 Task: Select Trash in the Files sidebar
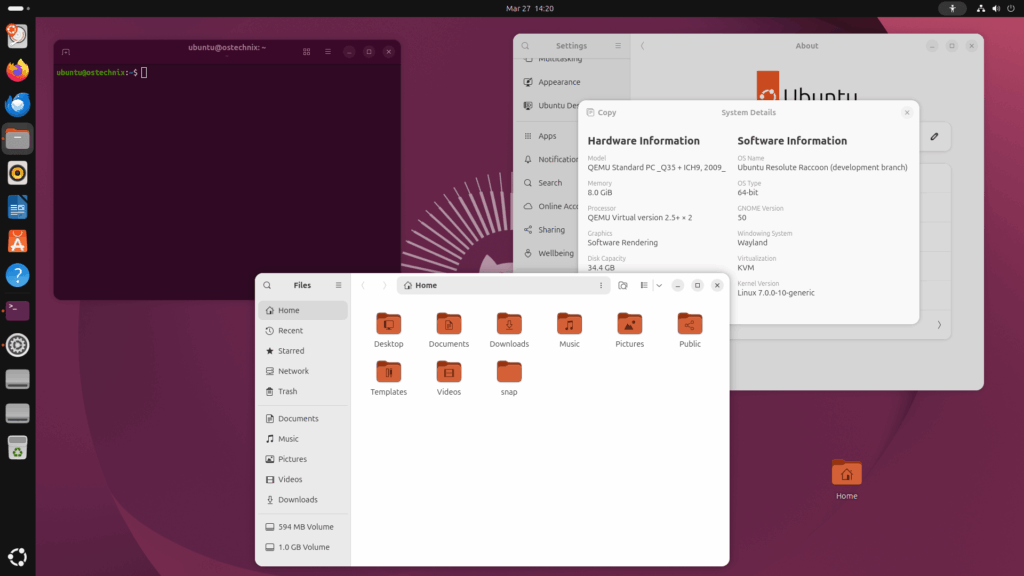303,391
